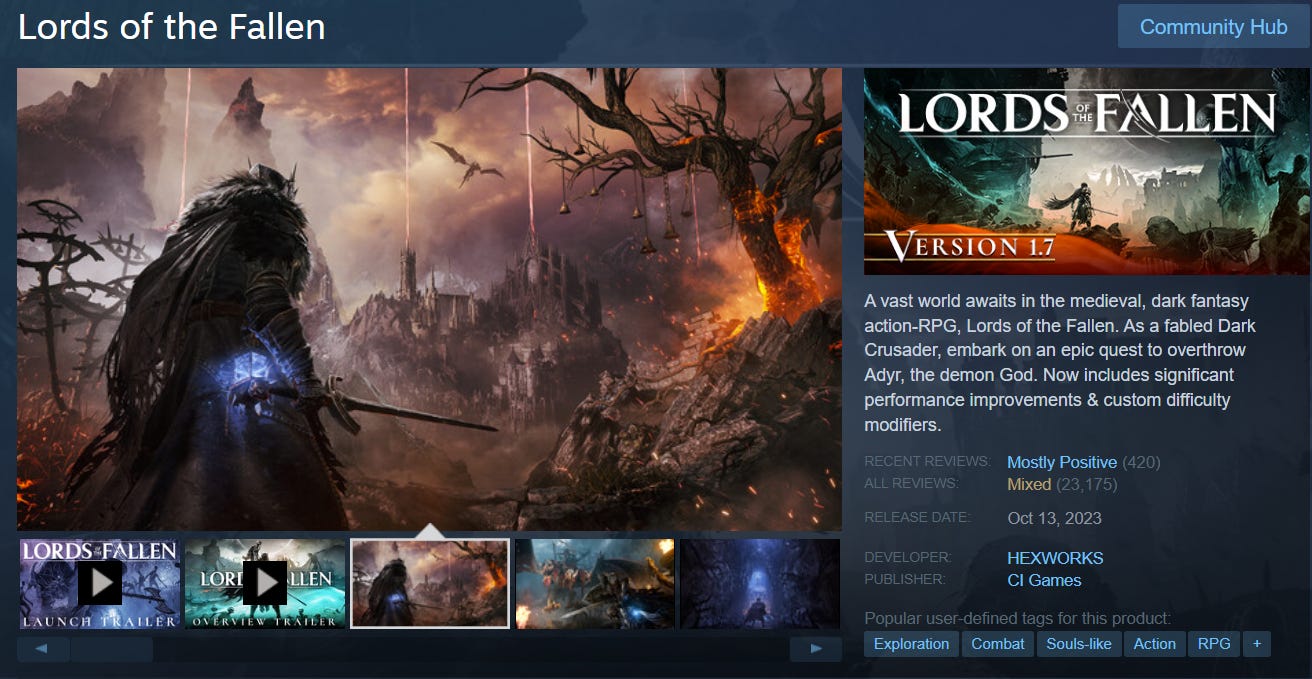Select the Exploration tag

point(912,644)
